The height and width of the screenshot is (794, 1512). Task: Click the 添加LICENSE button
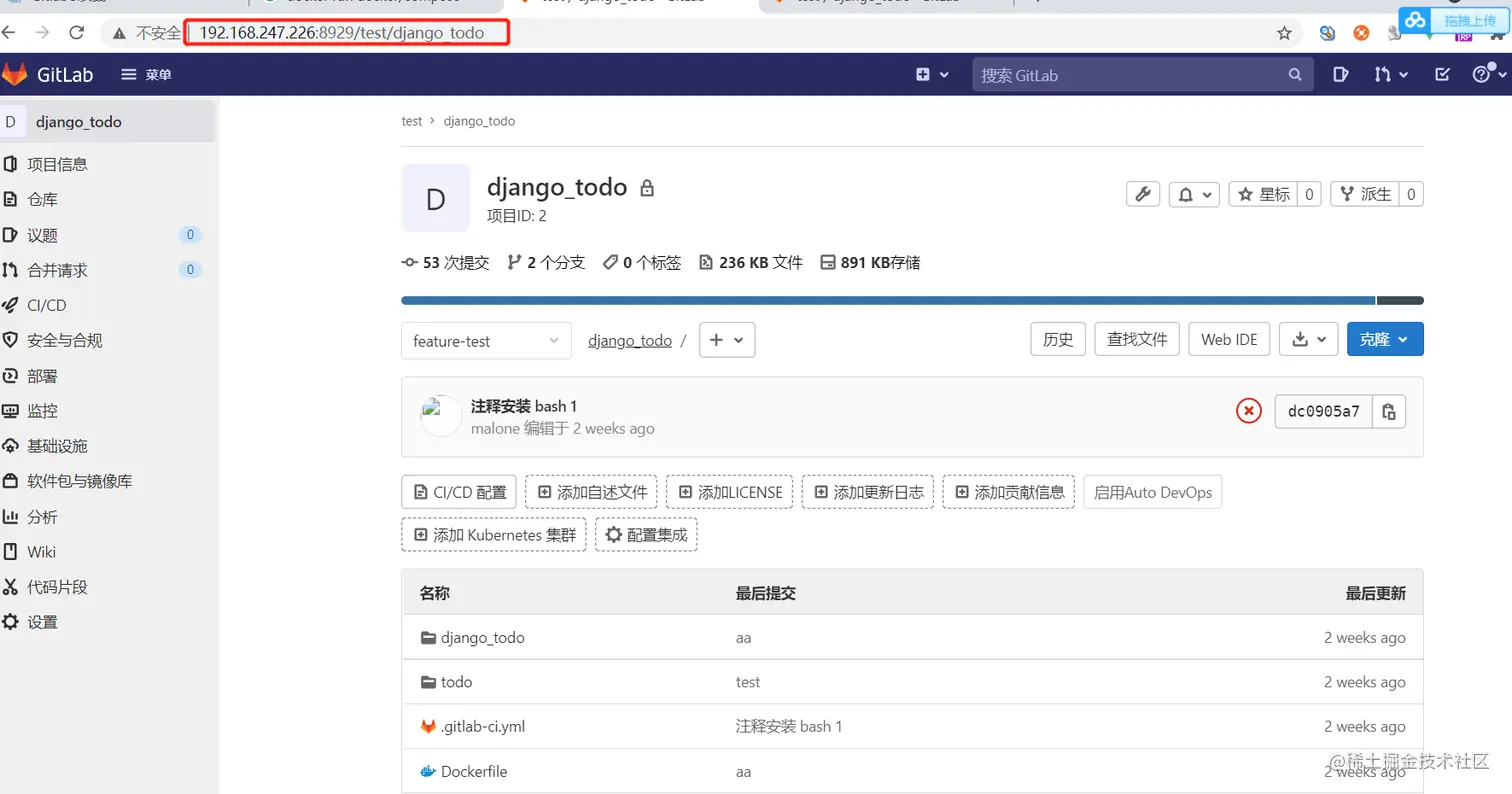pos(730,492)
